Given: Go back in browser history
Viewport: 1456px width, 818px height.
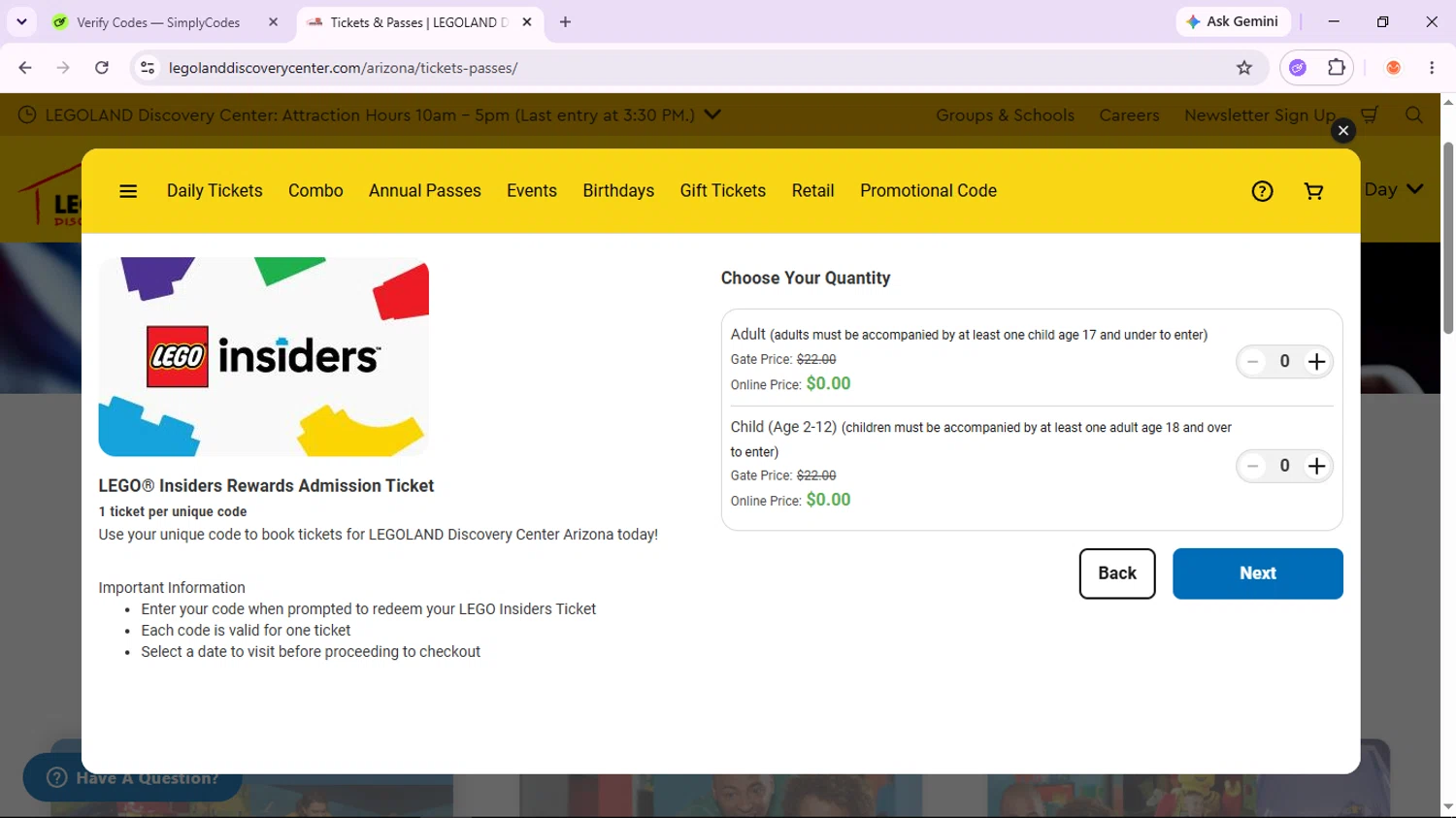Looking at the screenshot, I should point(25,68).
